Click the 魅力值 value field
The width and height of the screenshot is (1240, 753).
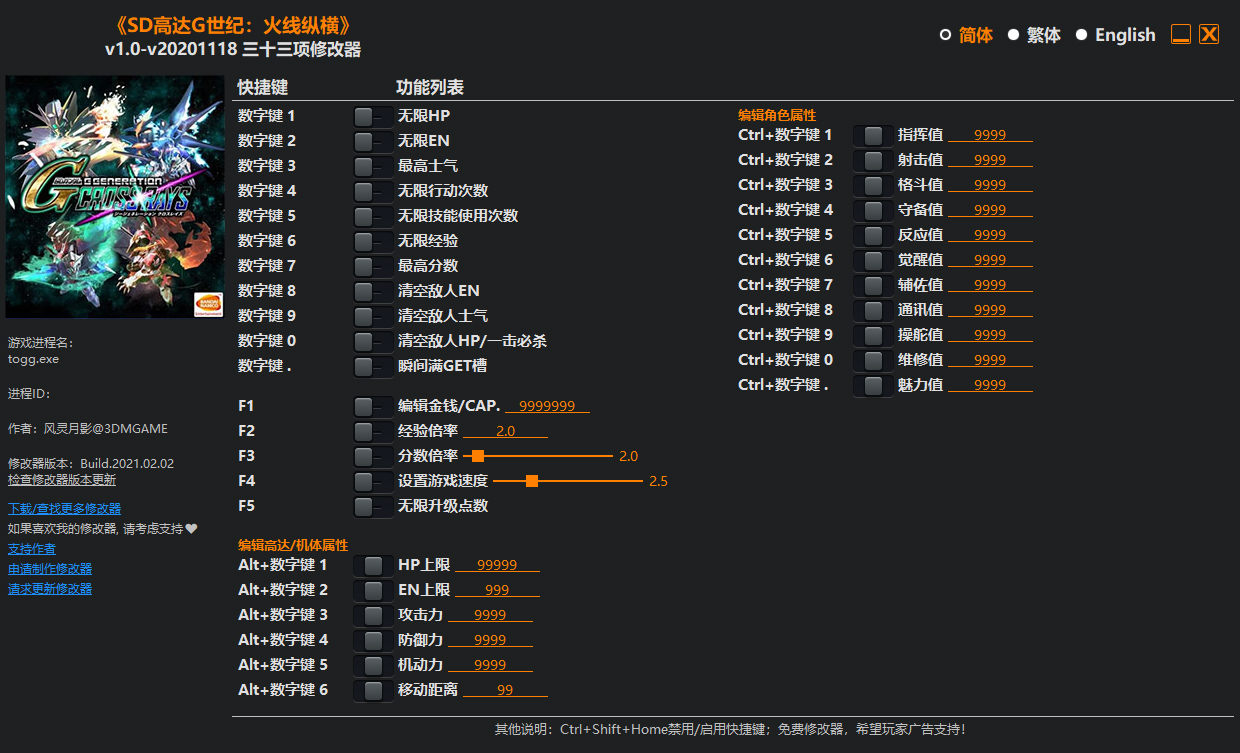pos(990,385)
